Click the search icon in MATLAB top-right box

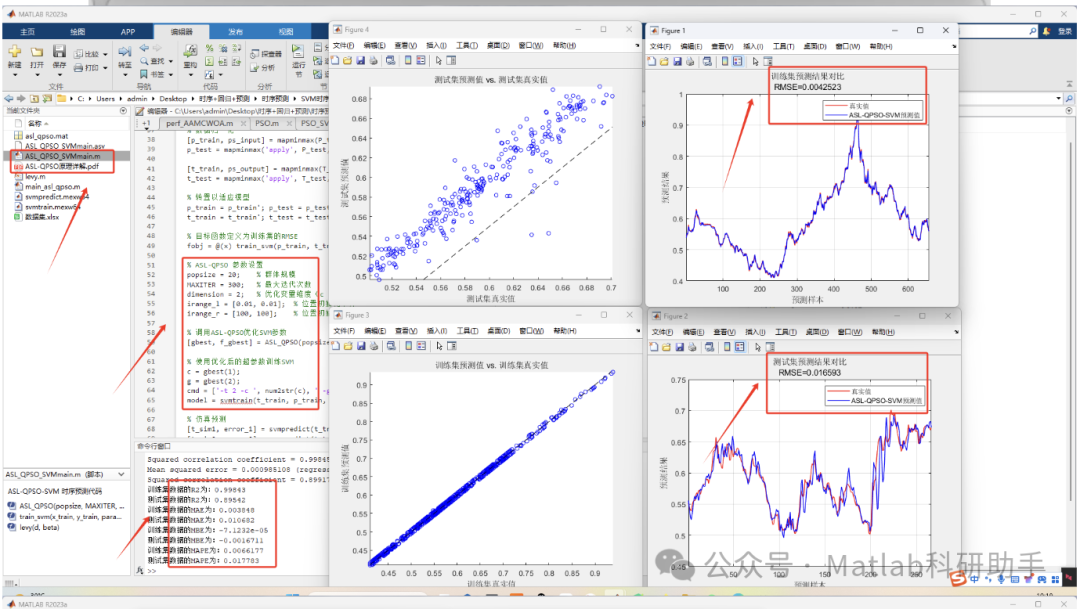[1032, 31]
